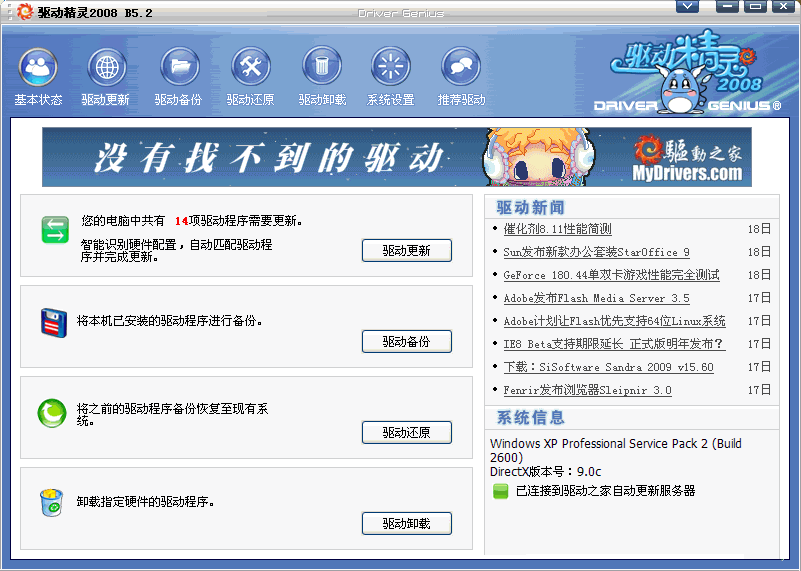This screenshot has height=571, width=801.
Task: Open the 基本状态 toolbar icon
Action: pos(38,68)
